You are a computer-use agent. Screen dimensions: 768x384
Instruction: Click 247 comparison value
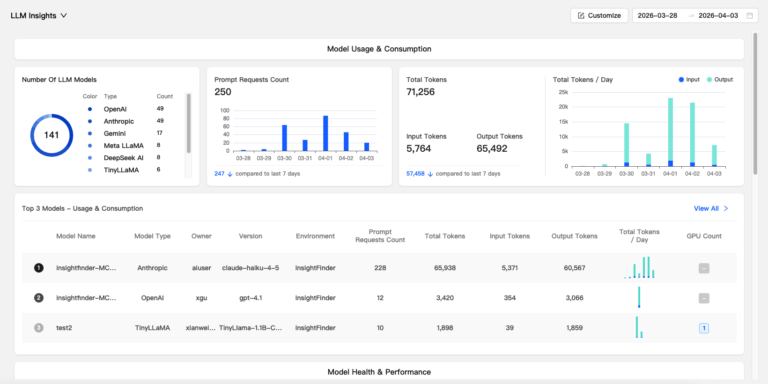pos(219,174)
